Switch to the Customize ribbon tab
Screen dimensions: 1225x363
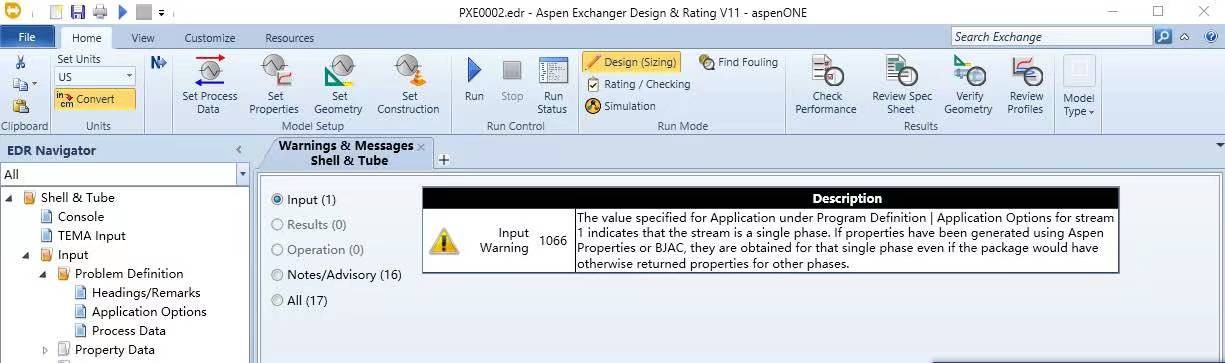210,38
